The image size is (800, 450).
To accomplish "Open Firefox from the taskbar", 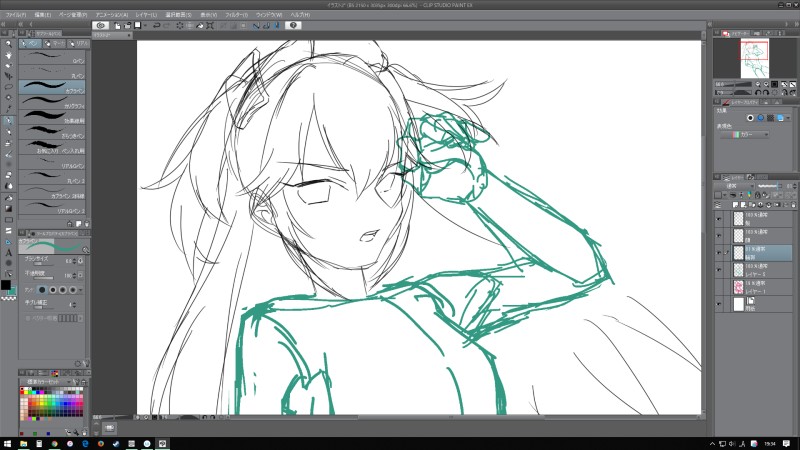I will point(101,443).
